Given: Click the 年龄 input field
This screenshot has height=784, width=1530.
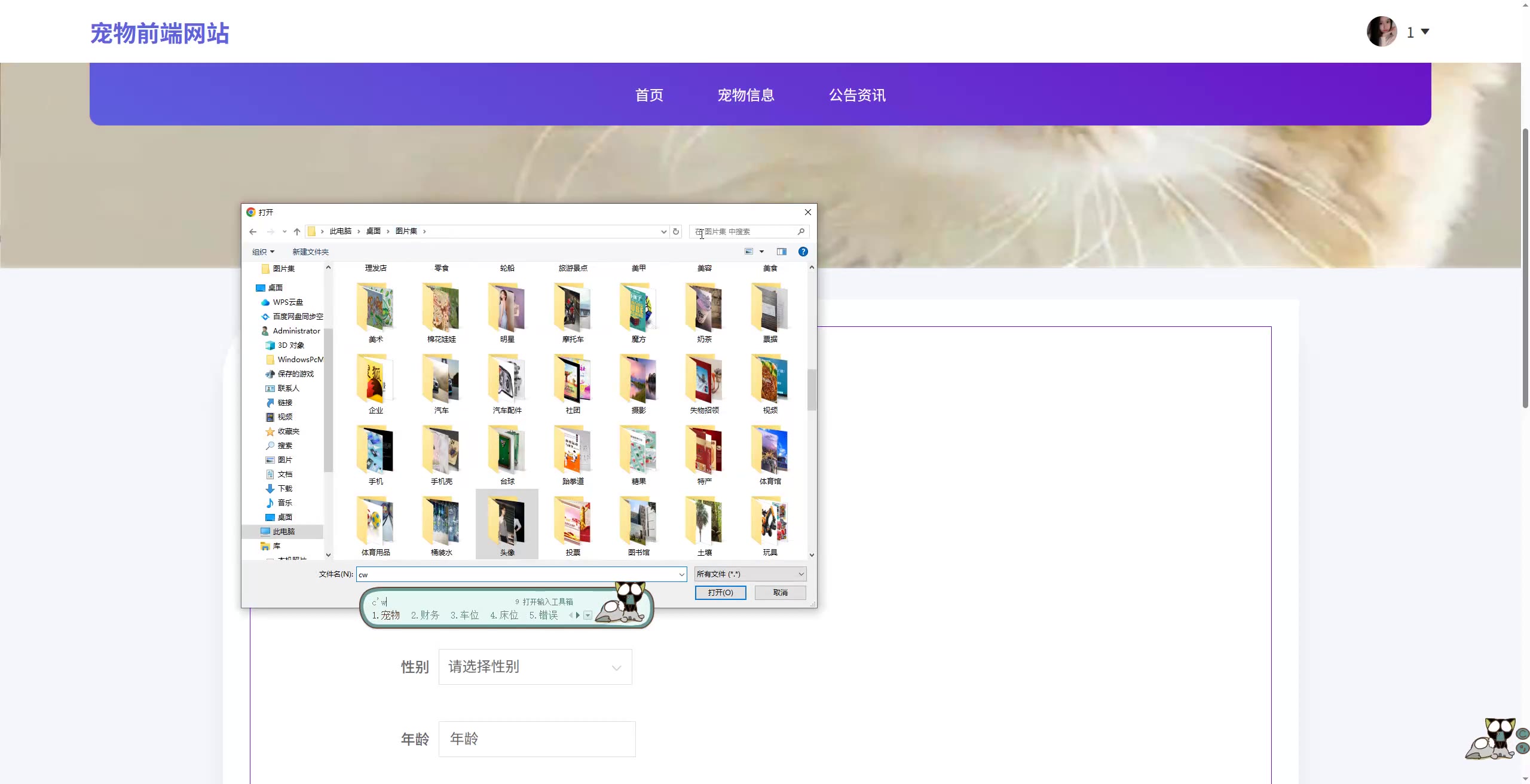Looking at the screenshot, I should pos(537,739).
